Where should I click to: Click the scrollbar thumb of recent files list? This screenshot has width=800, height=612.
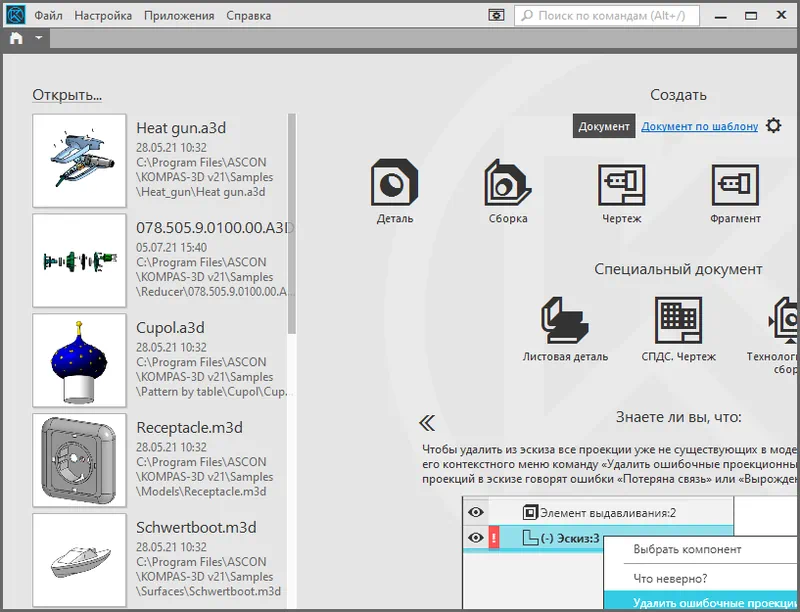[x=292, y=223]
